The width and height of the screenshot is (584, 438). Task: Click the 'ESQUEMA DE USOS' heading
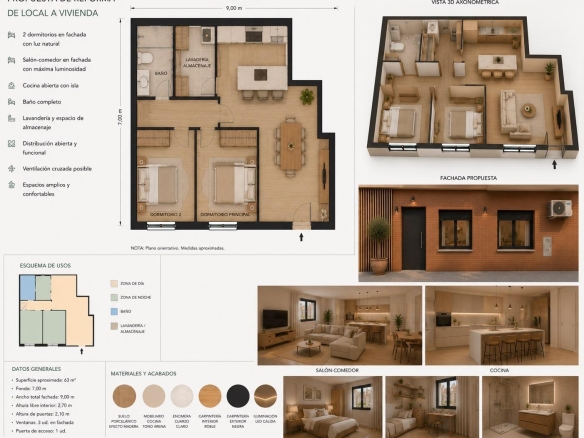pos(45,266)
